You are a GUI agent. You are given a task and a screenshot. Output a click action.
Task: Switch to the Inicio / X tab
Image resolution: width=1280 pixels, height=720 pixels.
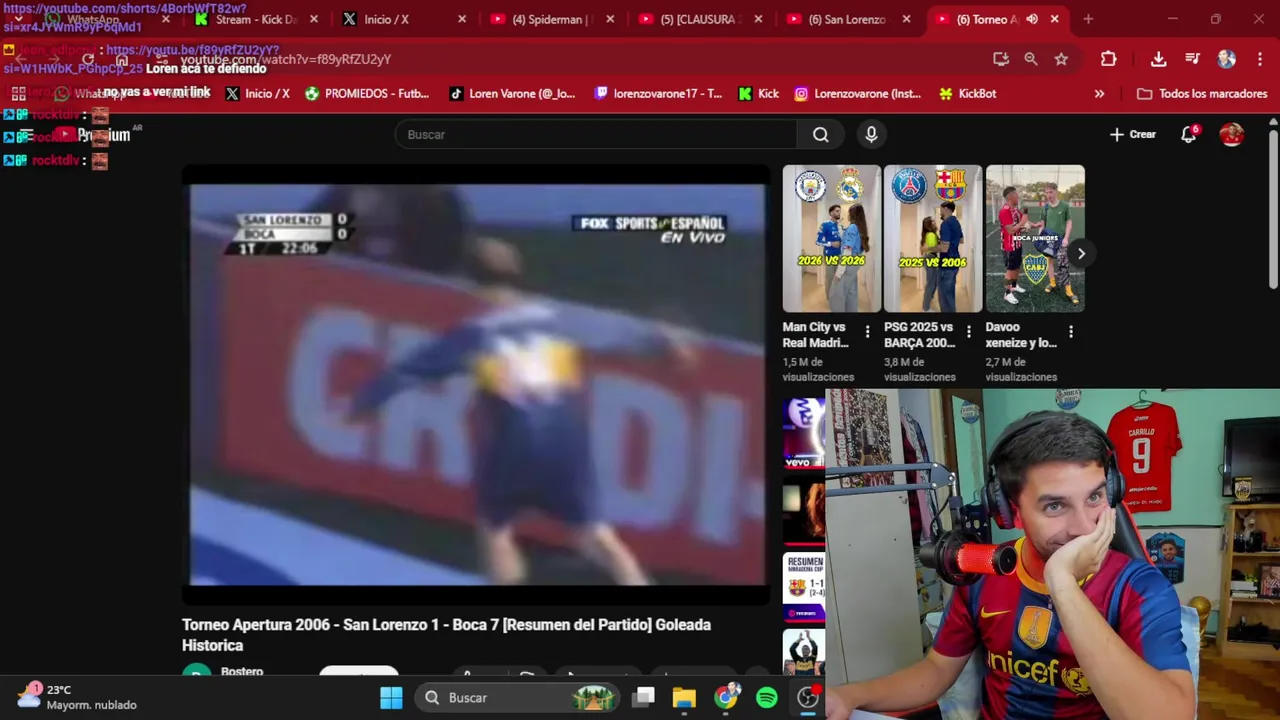pyautogui.click(x=404, y=19)
